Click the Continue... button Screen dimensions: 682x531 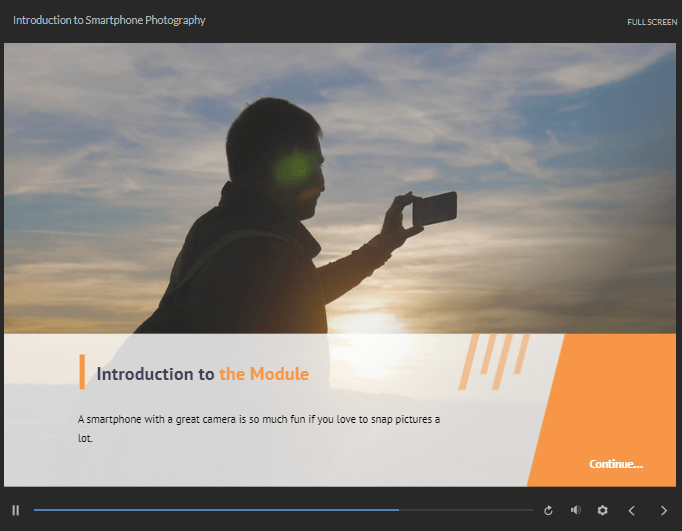coord(615,464)
